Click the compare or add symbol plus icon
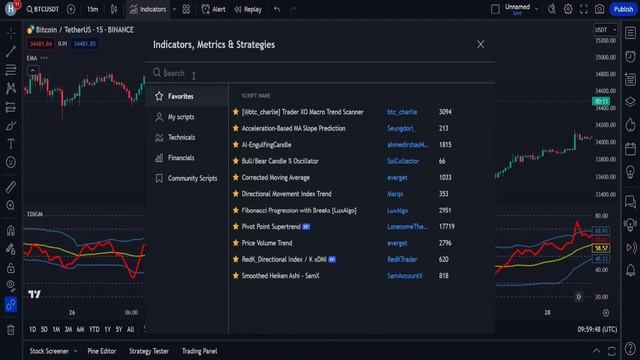This screenshot has width=640, height=360. (x=71, y=9)
